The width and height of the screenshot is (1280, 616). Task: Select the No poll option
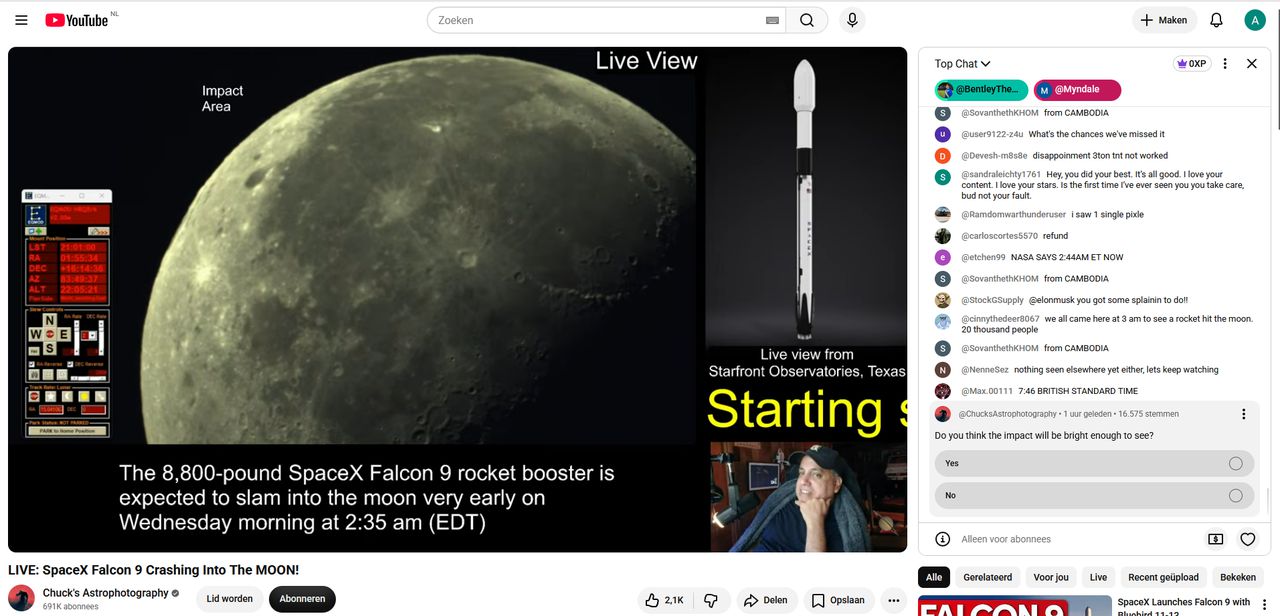point(1093,495)
